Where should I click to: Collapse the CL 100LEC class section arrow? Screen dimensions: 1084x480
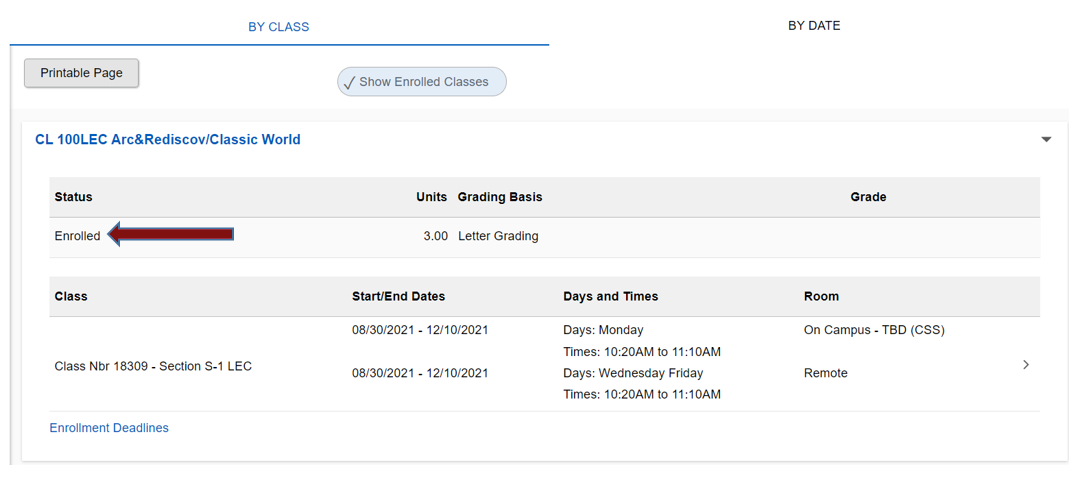pyautogui.click(x=1046, y=140)
